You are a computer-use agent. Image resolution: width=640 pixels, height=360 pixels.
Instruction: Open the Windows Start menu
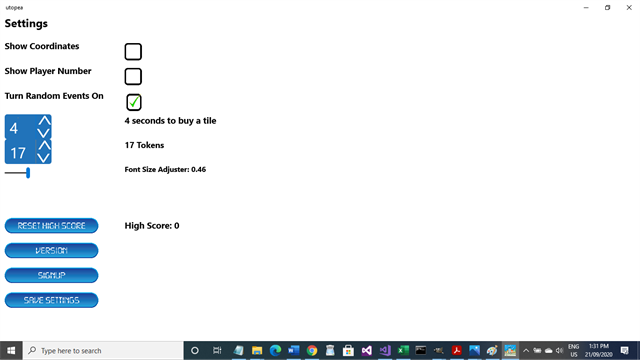point(11,351)
